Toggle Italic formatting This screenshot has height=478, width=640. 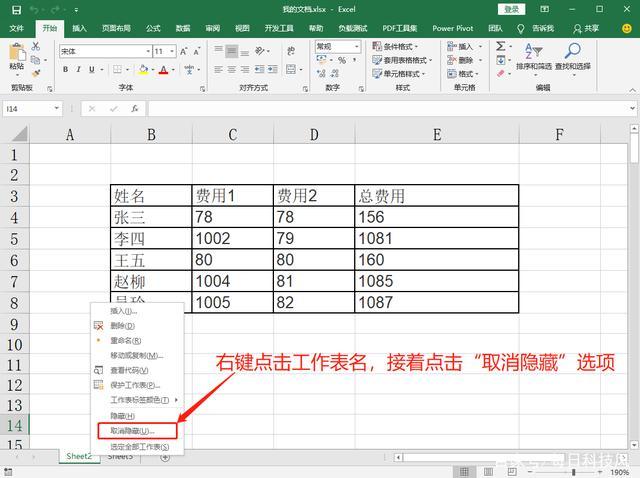coord(78,69)
